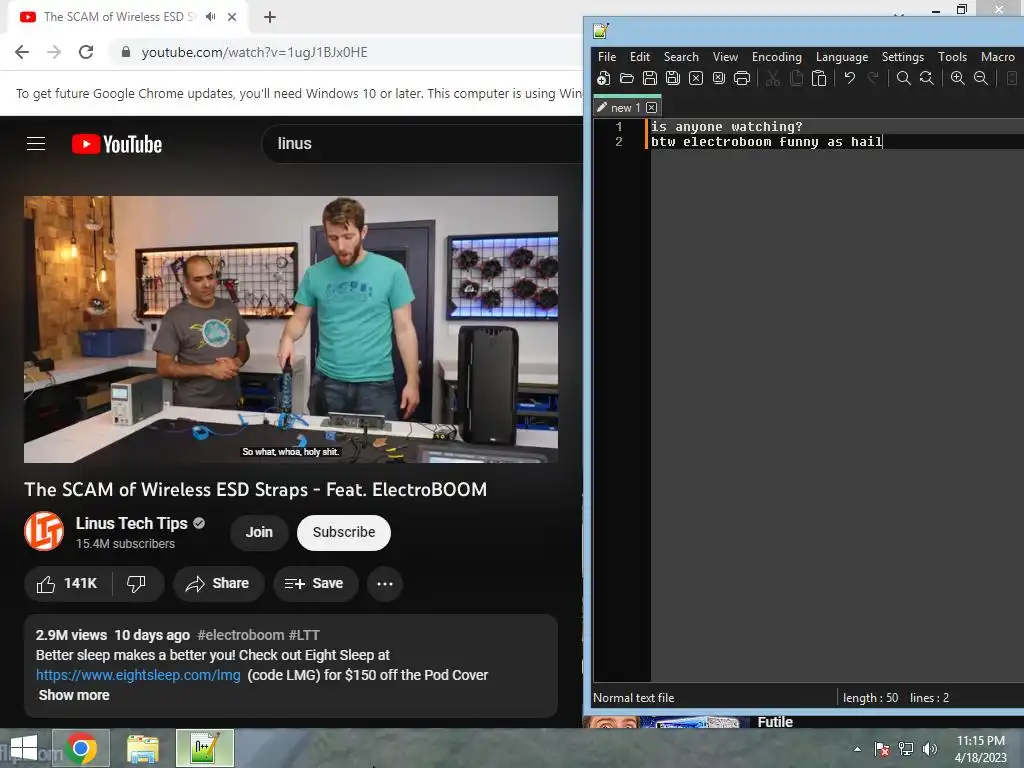Image resolution: width=1024 pixels, height=768 pixels.
Task: Open the File menu in Notepad++
Action: (x=607, y=57)
